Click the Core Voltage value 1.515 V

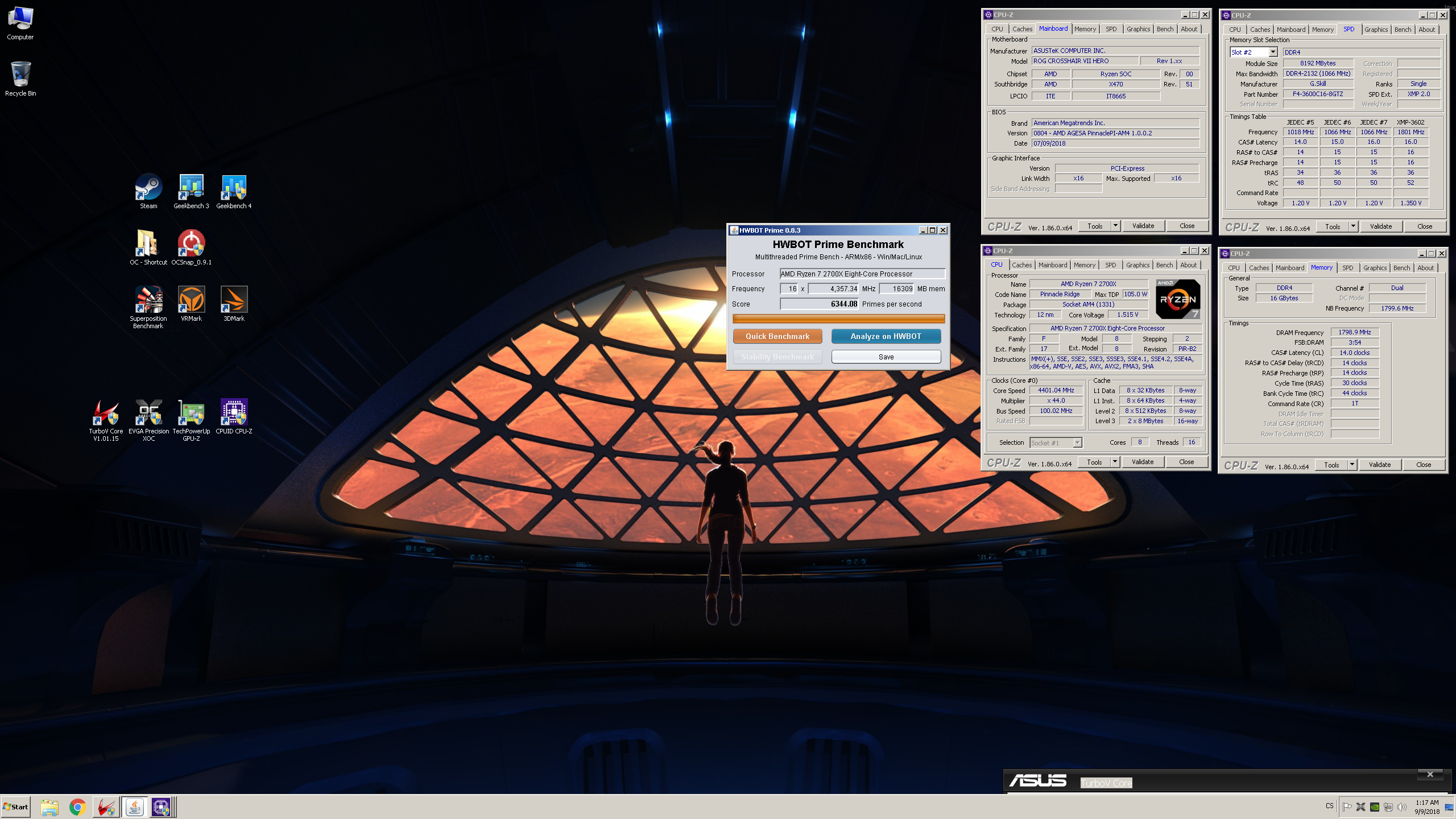(1127, 315)
